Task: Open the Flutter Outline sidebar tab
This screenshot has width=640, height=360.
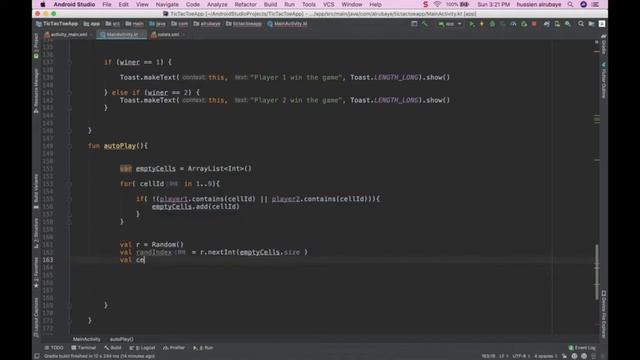Action: click(x=604, y=80)
